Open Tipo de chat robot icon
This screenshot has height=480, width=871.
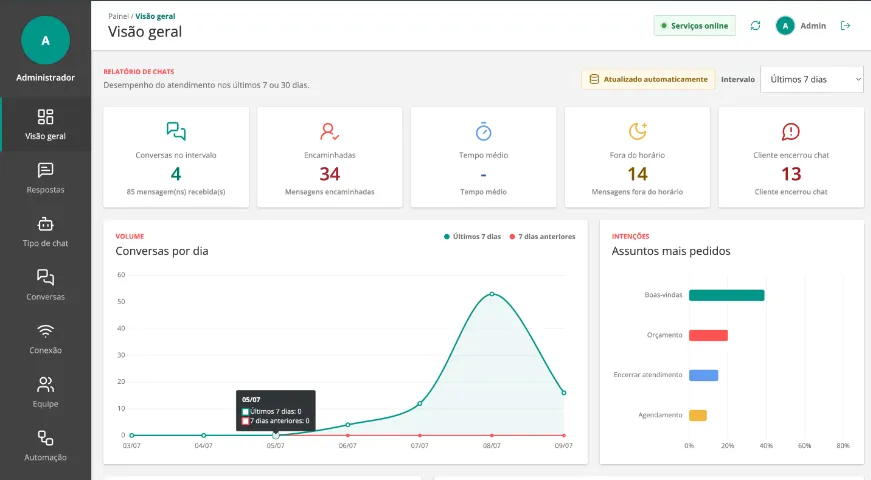click(46, 224)
